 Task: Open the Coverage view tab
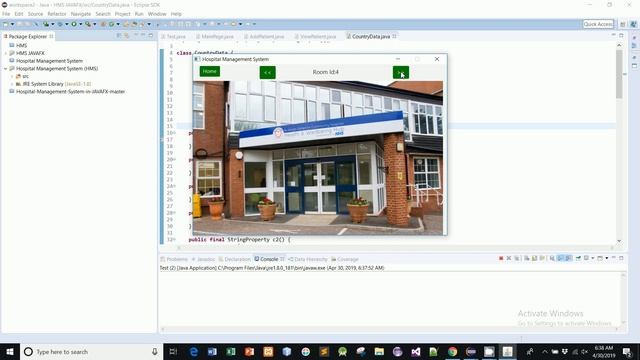pos(345,259)
